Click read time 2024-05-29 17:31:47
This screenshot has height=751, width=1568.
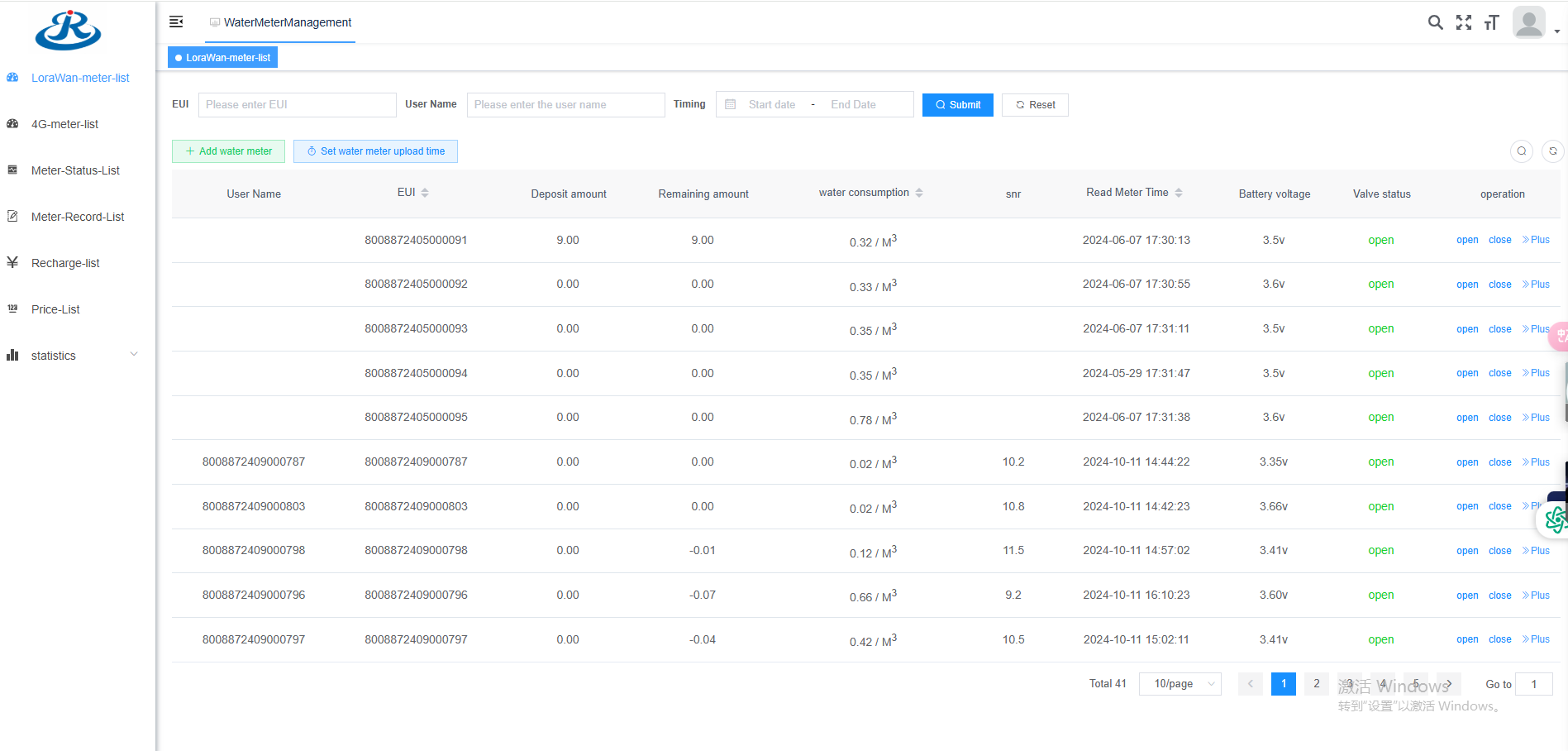[1137, 373]
